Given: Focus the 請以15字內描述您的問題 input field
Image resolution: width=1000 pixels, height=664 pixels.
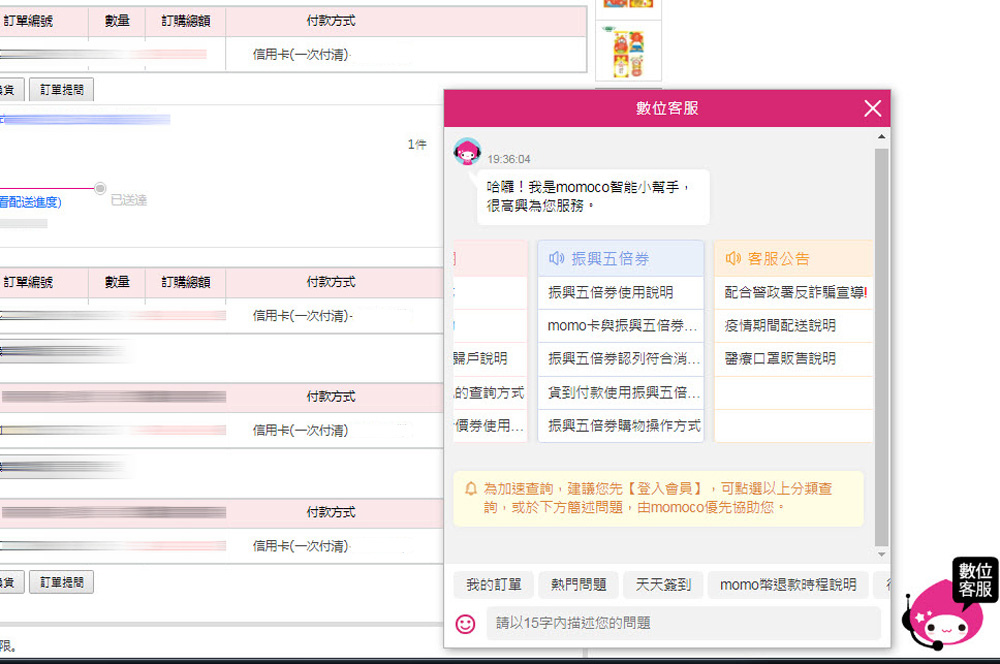Looking at the screenshot, I should point(684,623).
